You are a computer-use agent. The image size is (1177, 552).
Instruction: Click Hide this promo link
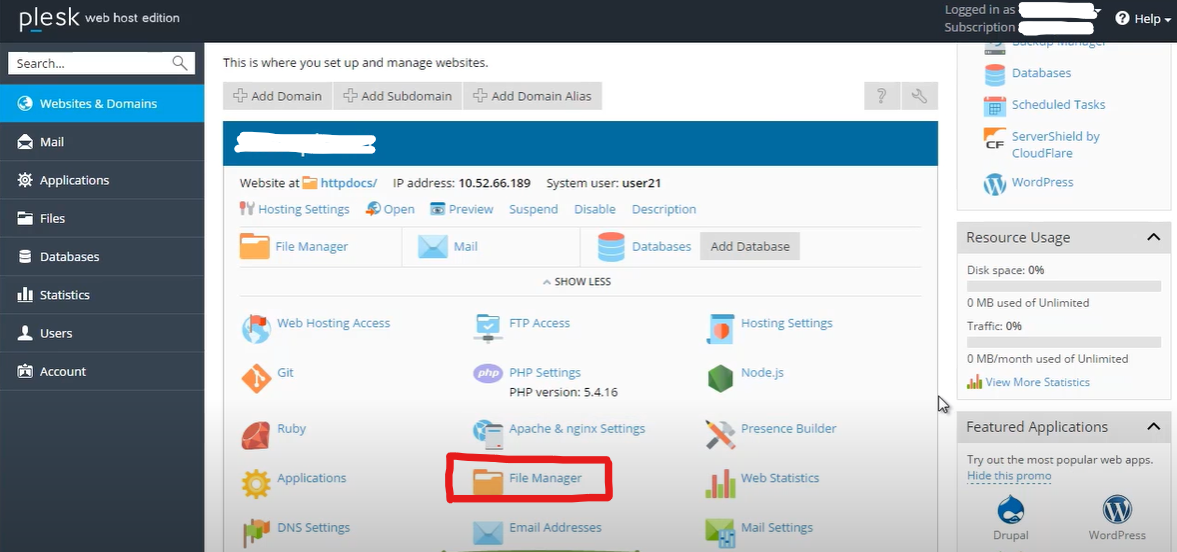coord(1009,476)
